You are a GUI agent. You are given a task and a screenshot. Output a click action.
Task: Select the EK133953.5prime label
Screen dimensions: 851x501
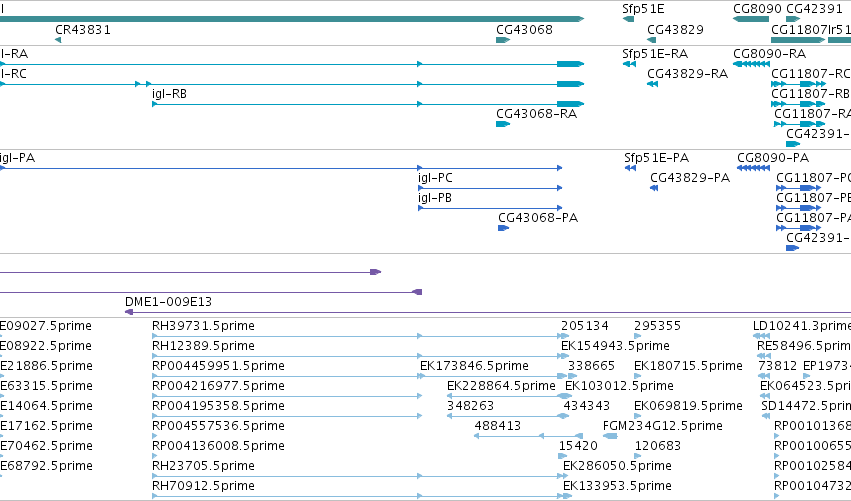[x=617, y=486]
